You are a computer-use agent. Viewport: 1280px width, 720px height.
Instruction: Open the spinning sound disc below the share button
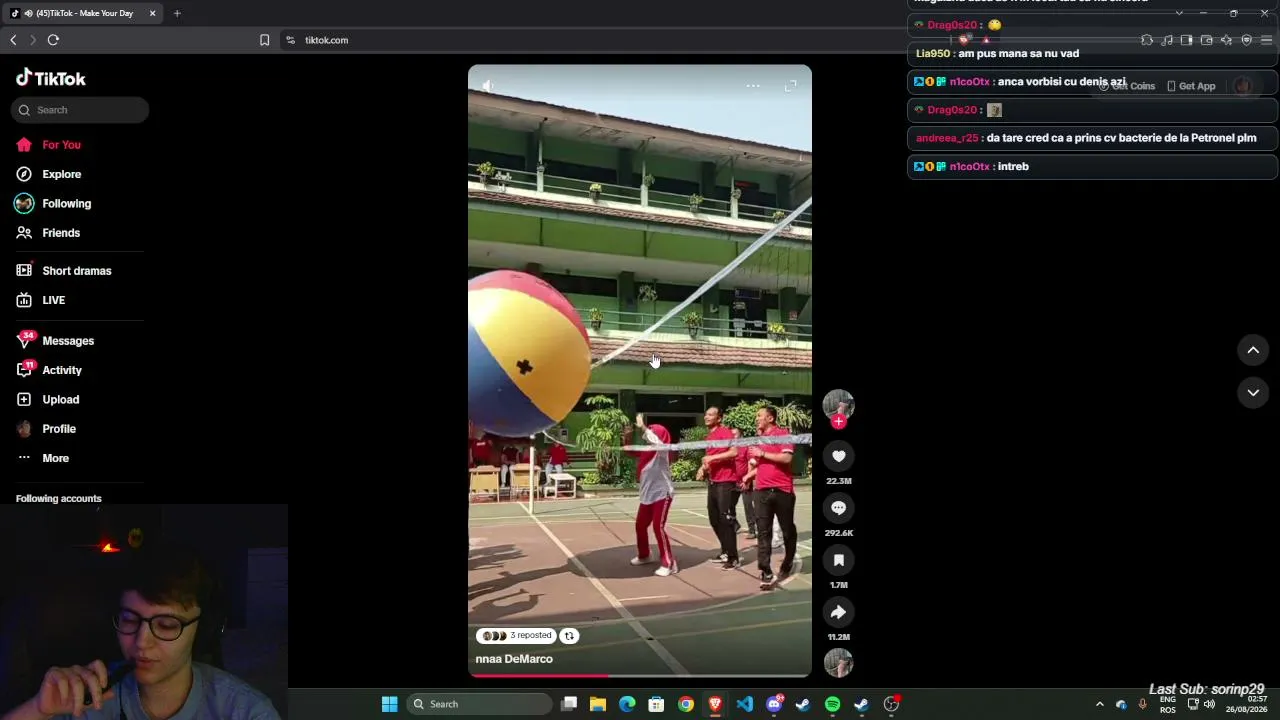(838, 663)
